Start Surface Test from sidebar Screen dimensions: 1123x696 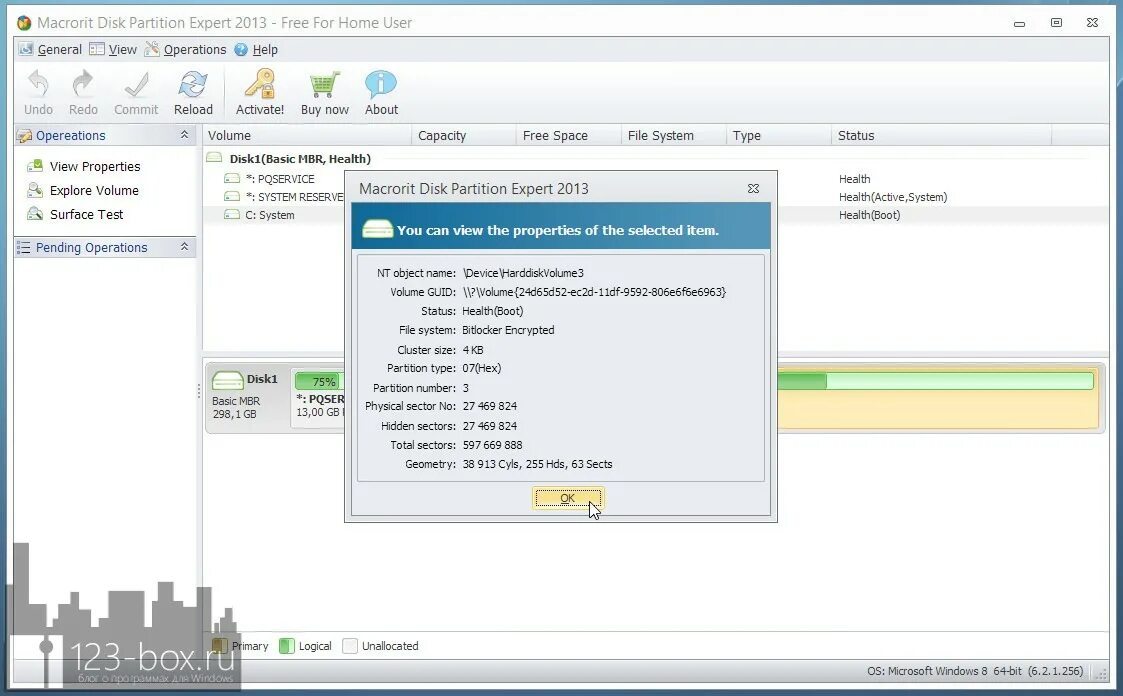pyautogui.click(x=86, y=214)
